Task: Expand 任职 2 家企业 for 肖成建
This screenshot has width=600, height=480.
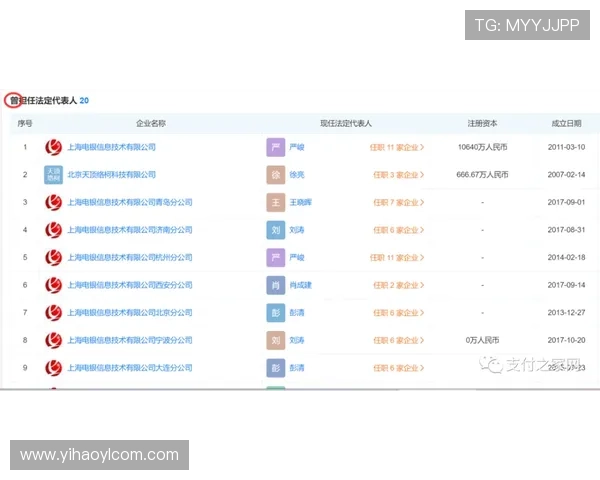Action: click(x=398, y=285)
